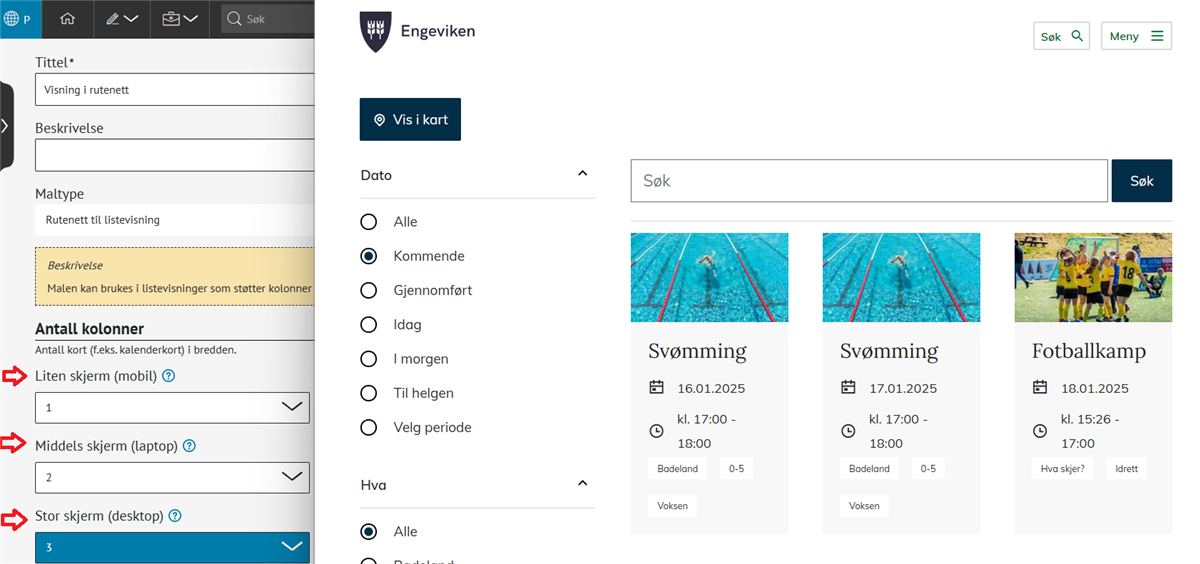Collapse the Dato filter section

pos(583,174)
